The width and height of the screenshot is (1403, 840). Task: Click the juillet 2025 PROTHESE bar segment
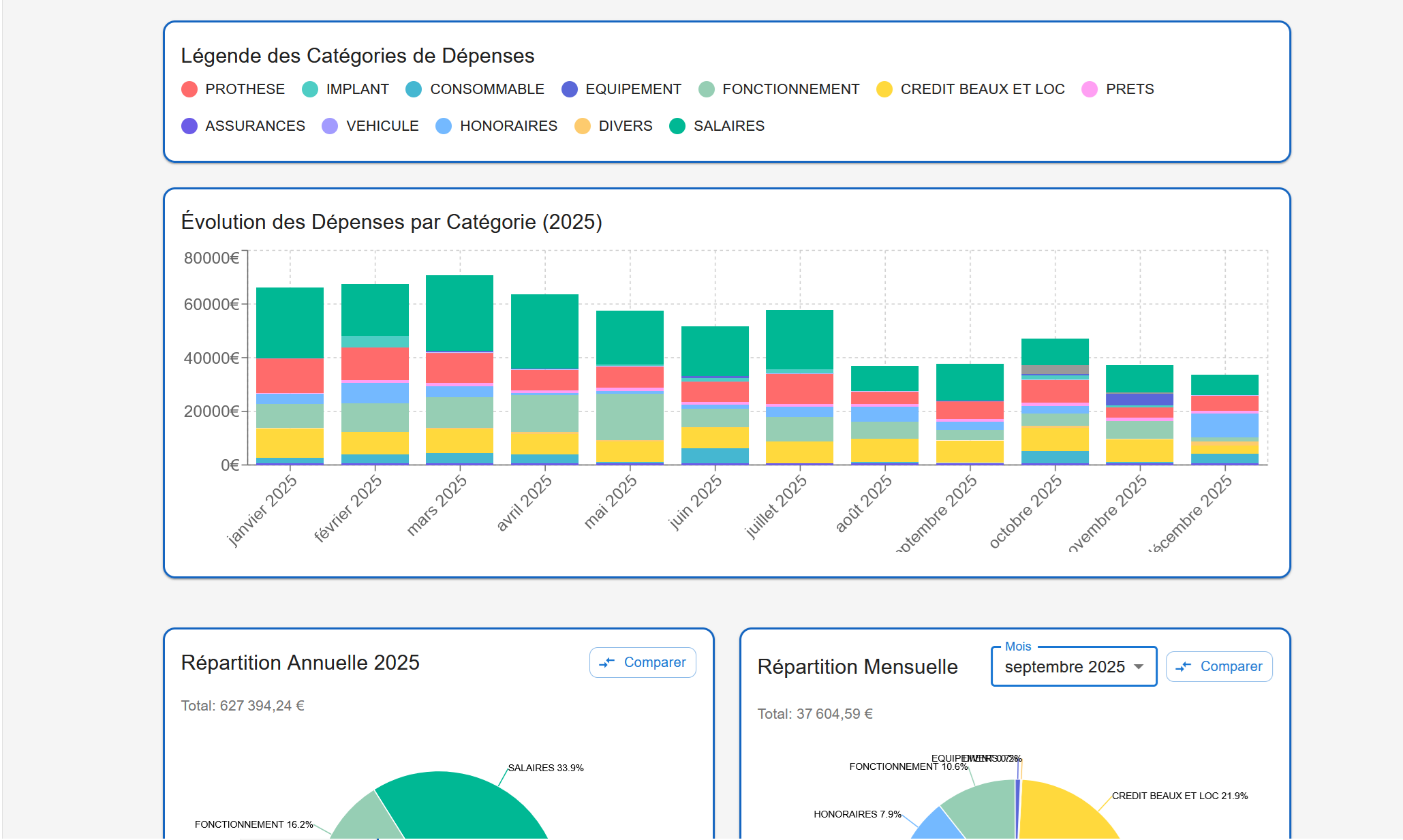(x=799, y=388)
